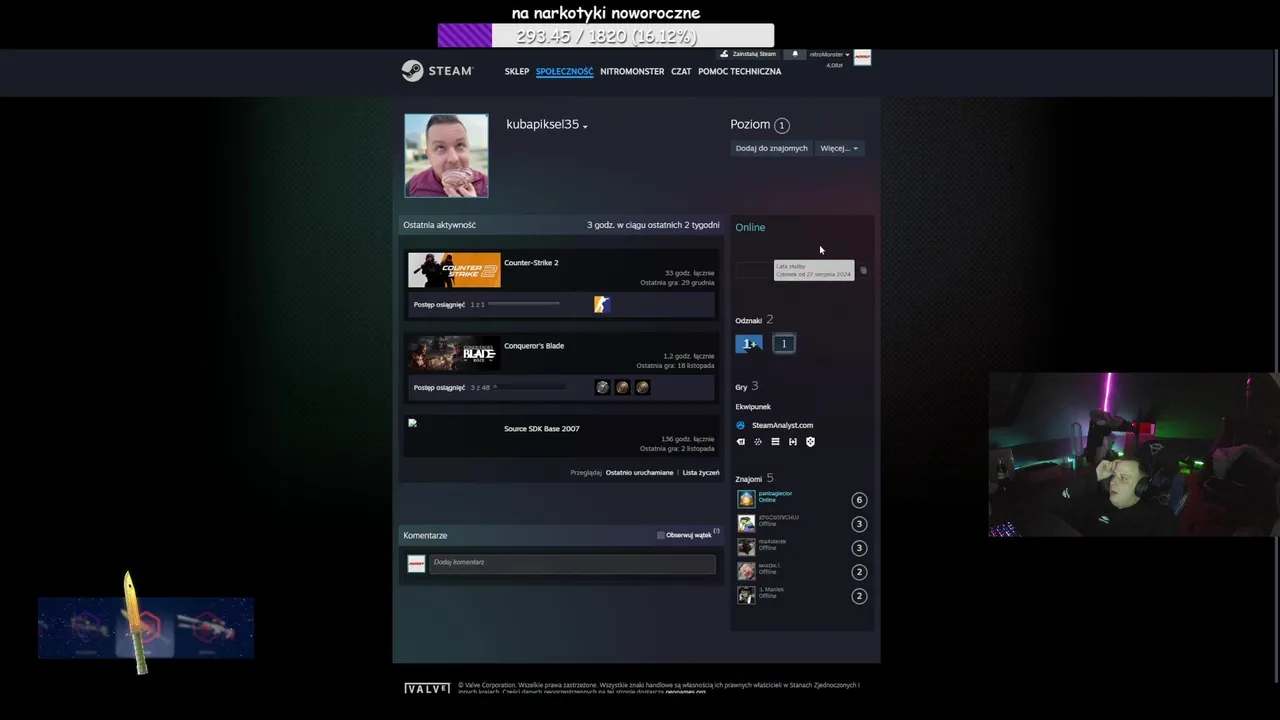
Task: Click the copy icon beside years-of-service tooltip
Action: click(863, 271)
